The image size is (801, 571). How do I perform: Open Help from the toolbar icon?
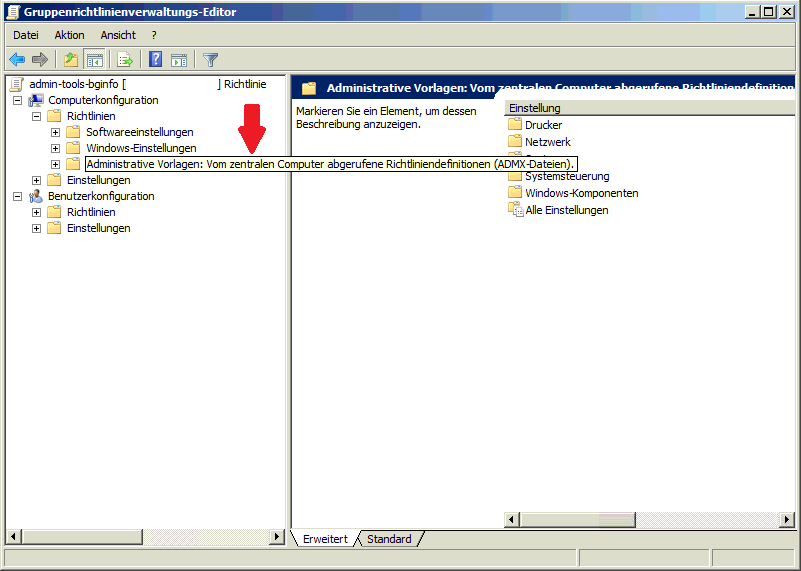(x=156, y=60)
